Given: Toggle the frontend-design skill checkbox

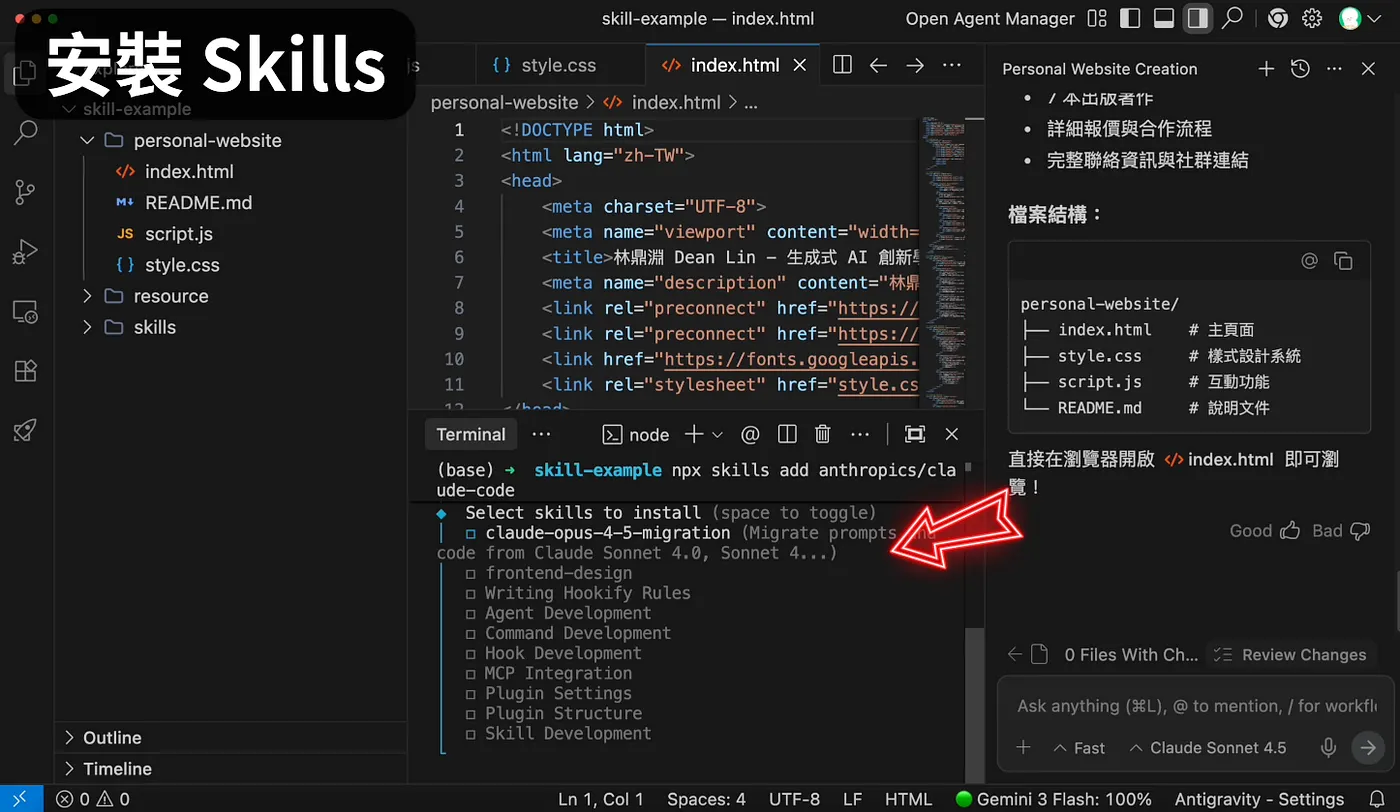Looking at the screenshot, I should 471,574.
